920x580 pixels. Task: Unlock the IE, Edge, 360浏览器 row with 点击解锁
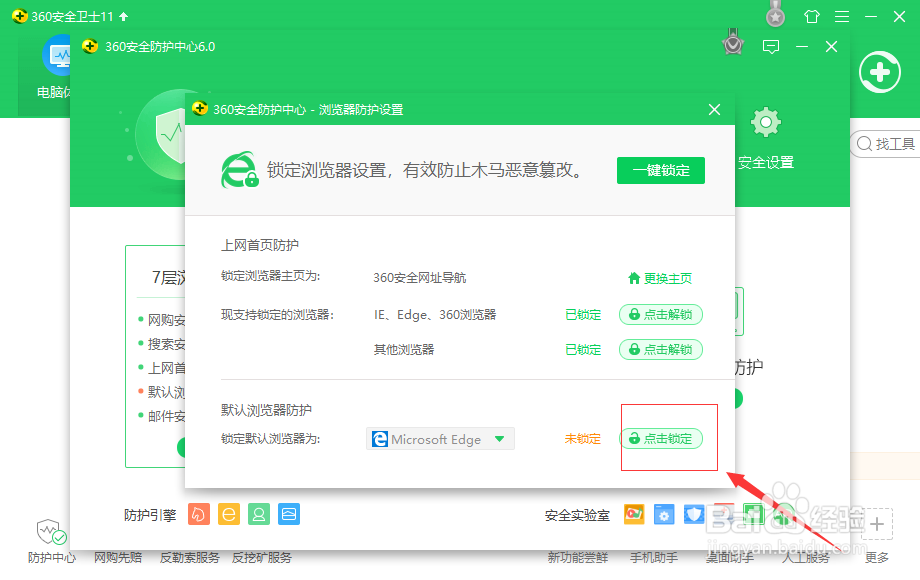click(x=661, y=314)
